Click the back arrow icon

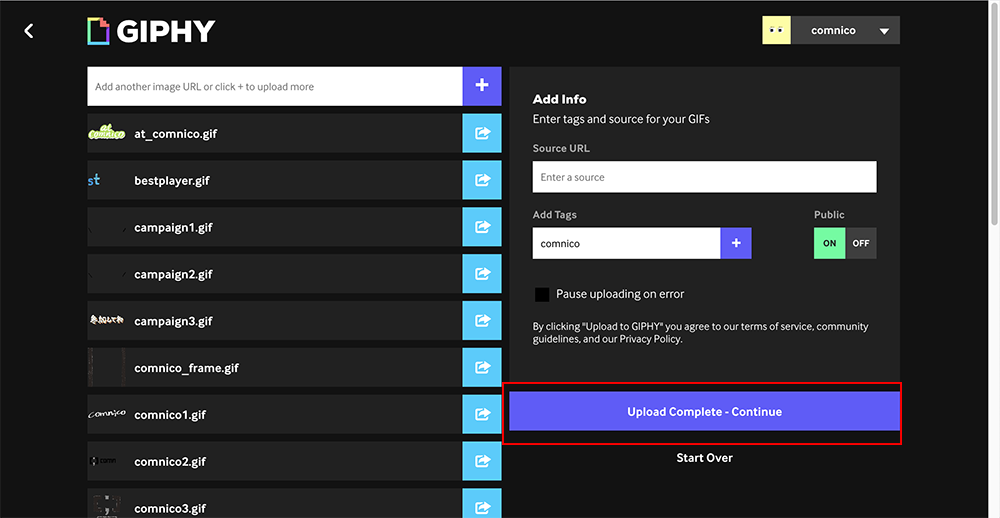(x=29, y=31)
